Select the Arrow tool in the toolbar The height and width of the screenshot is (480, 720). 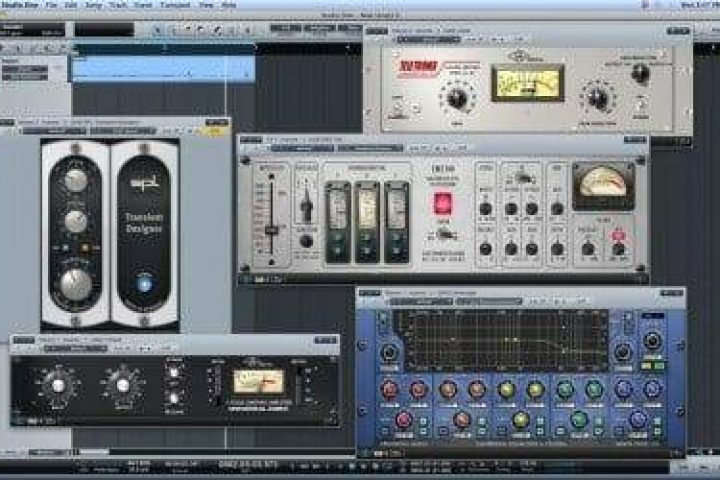tap(157, 30)
